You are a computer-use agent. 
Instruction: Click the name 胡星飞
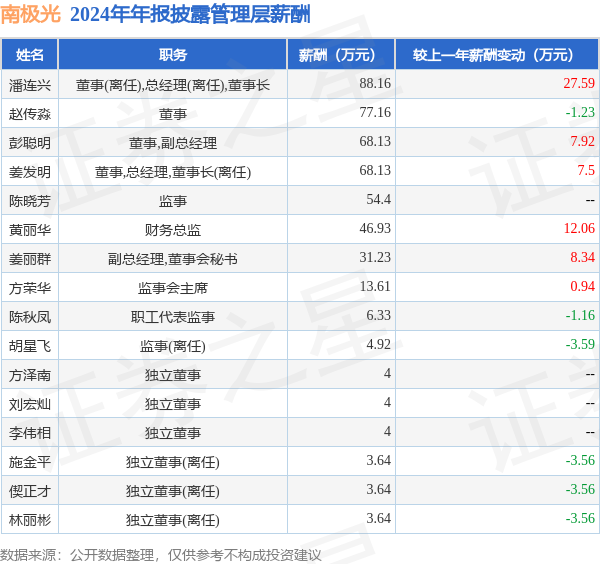tap(30, 346)
